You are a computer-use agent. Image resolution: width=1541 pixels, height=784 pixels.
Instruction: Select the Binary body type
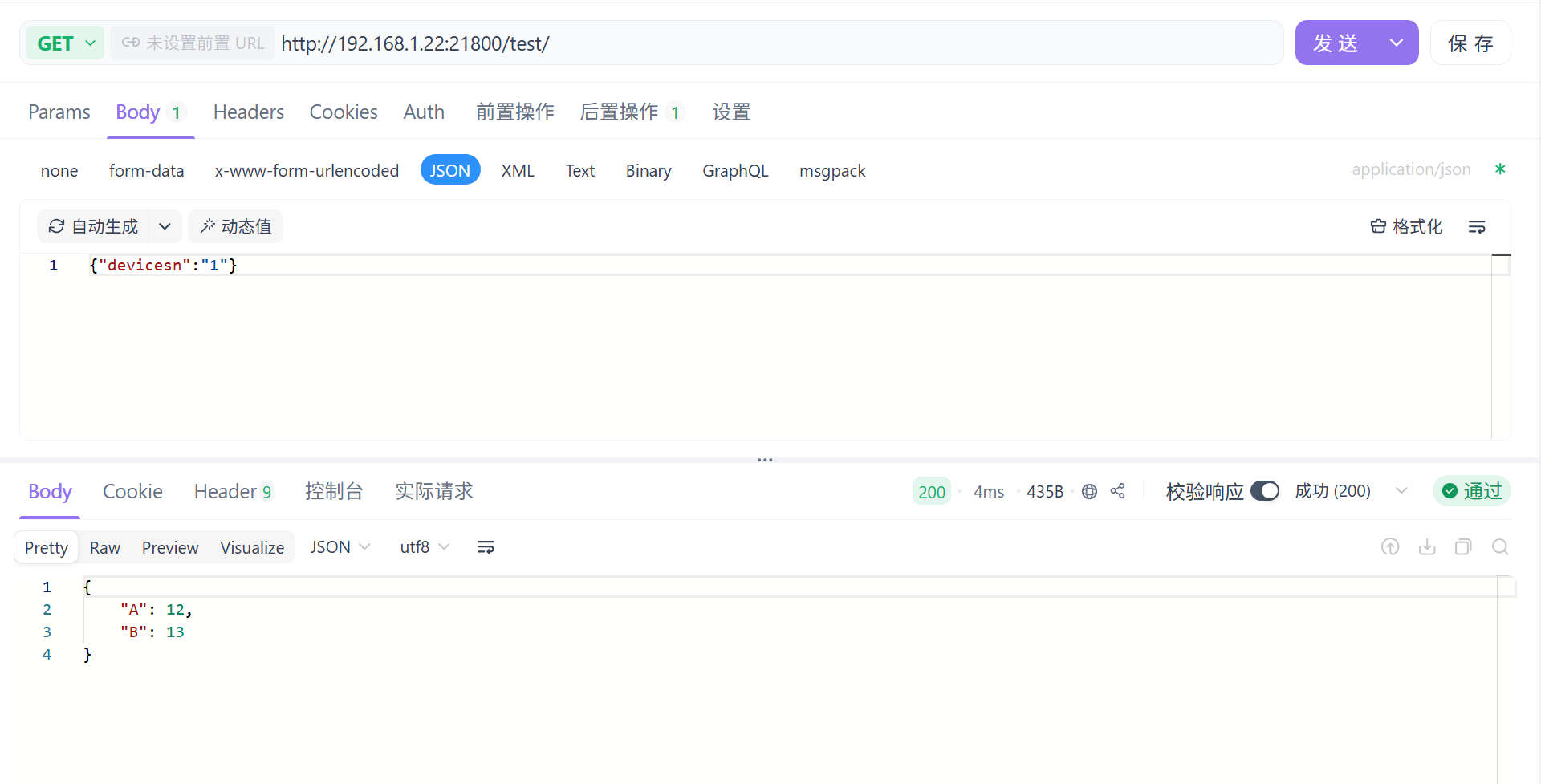(649, 171)
